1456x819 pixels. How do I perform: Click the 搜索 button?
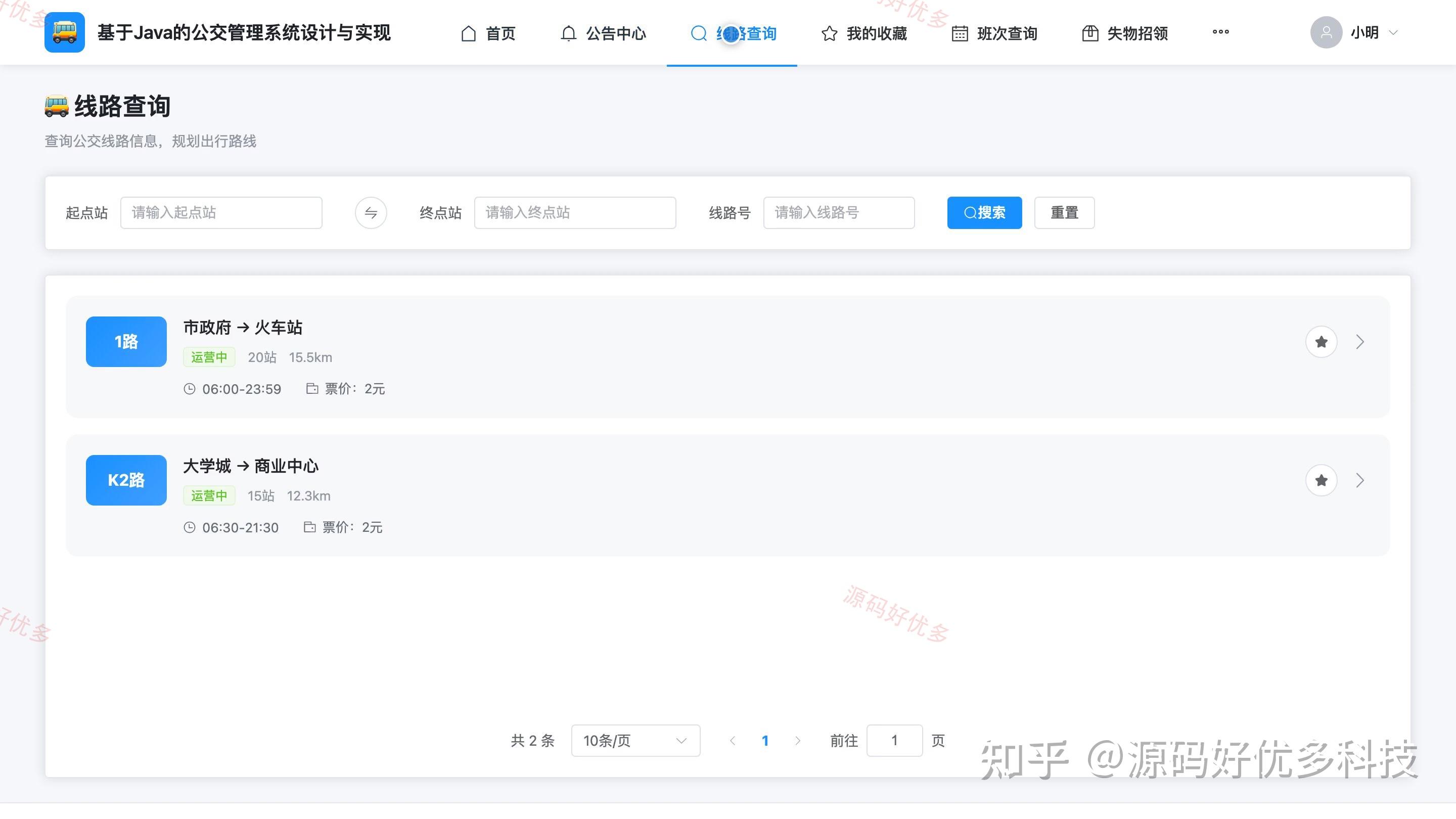[985, 212]
